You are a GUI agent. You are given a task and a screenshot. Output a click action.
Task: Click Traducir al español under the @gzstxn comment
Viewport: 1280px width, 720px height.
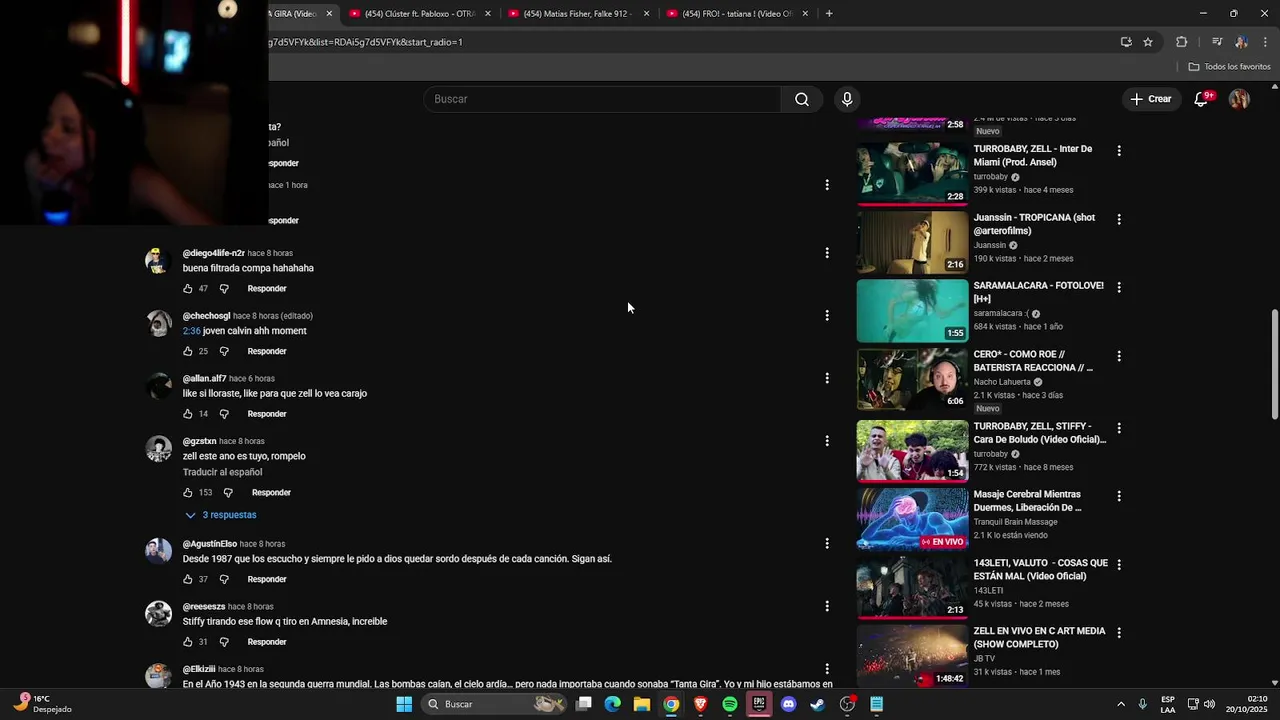[222, 472]
